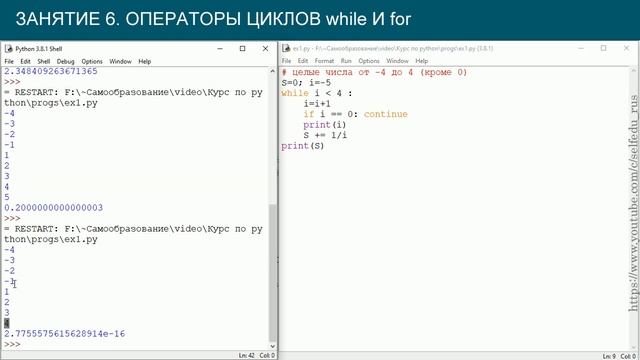Open Edit menu in Python Shell
Viewport: 640px width, 360px height.
click(25, 61)
